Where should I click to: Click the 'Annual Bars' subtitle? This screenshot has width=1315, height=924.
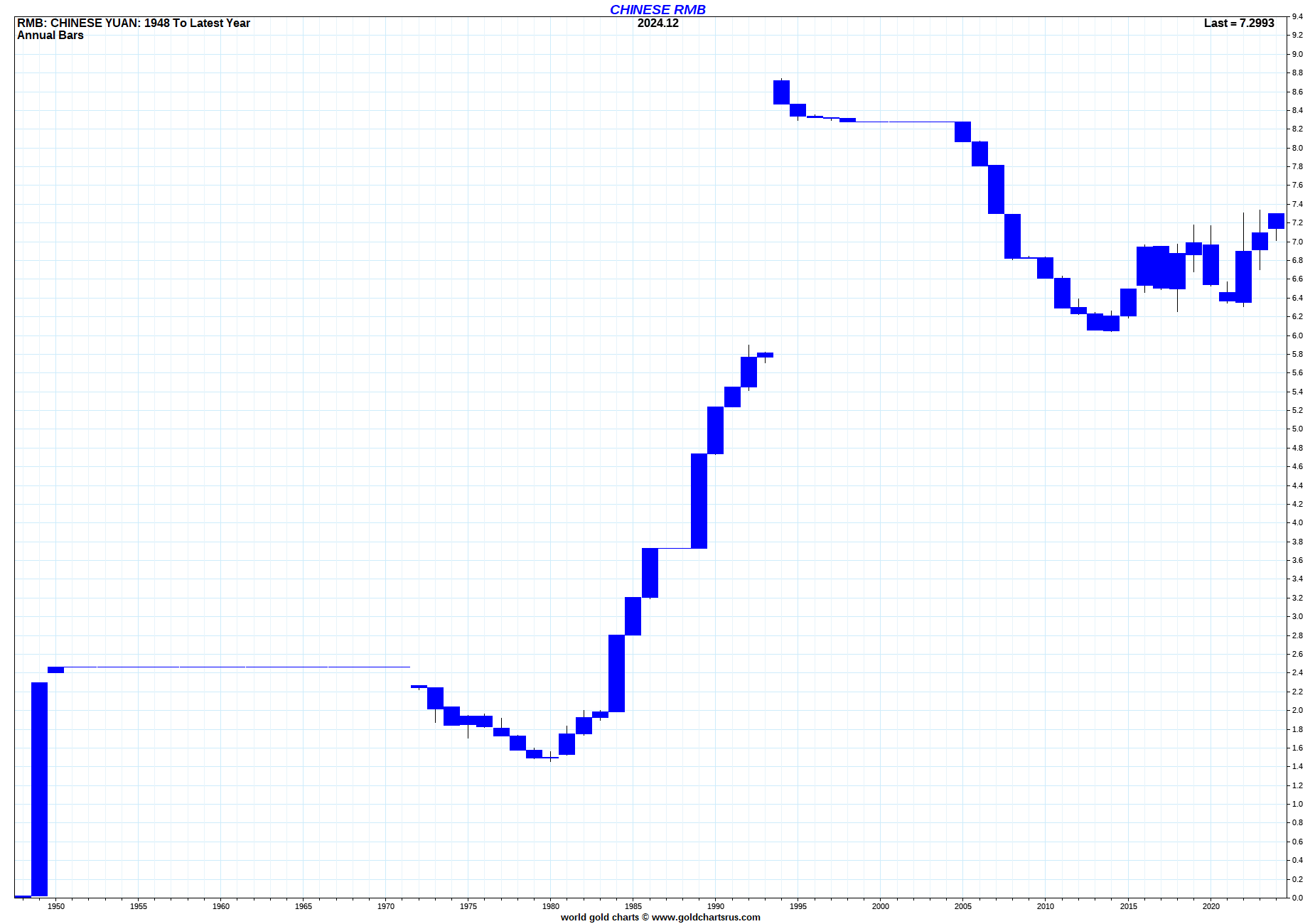coord(50,35)
